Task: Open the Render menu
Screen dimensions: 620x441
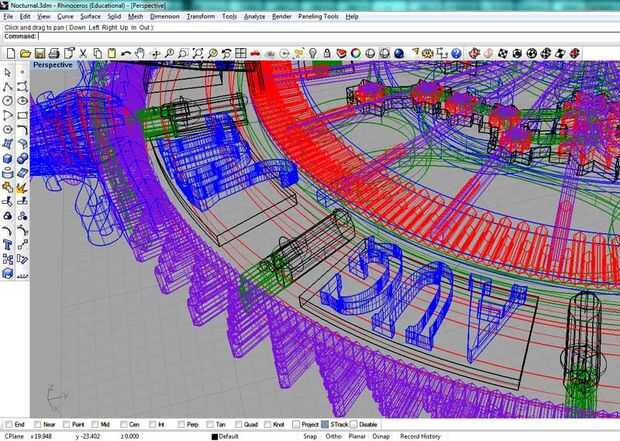Action: coord(282,17)
